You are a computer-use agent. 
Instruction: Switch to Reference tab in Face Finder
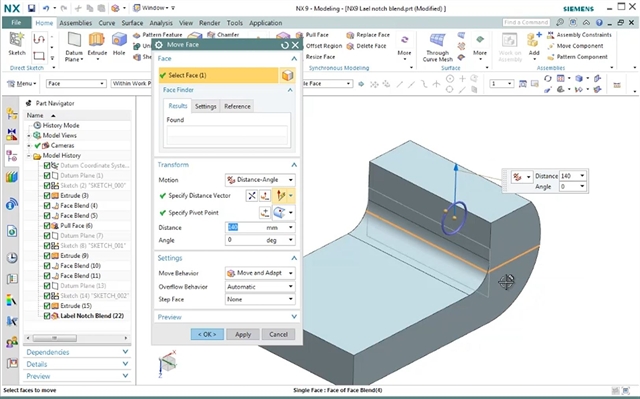(237, 106)
